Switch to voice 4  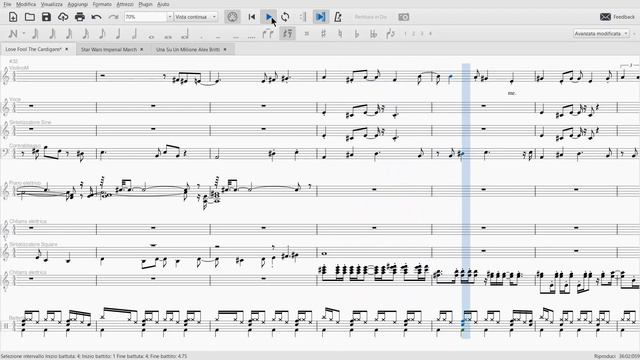click(x=430, y=34)
